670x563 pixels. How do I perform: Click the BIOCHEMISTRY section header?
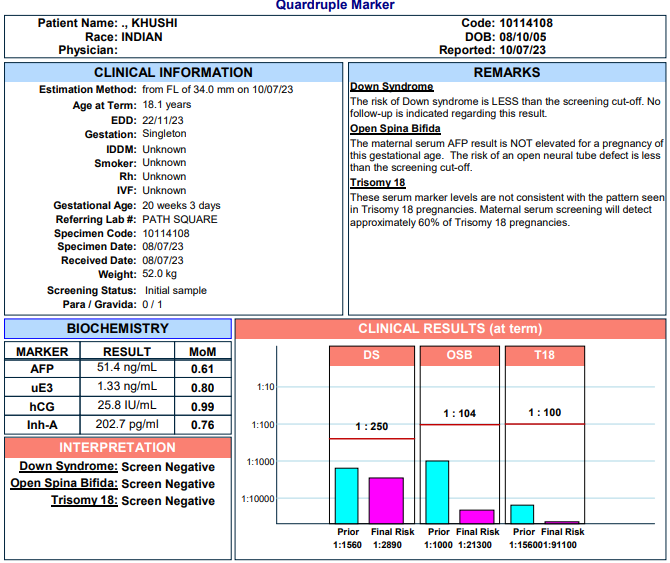click(x=117, y=329)
